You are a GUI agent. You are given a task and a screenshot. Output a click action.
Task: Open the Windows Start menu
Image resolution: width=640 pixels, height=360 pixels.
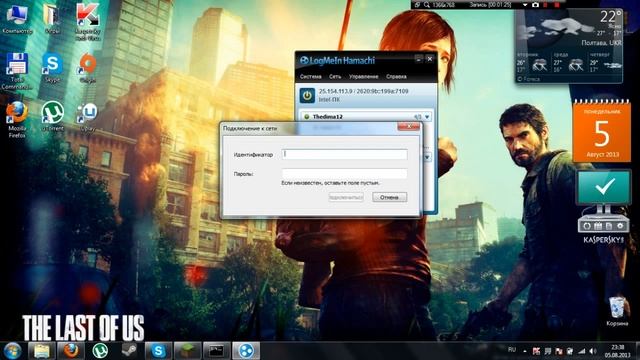[12, 351]
